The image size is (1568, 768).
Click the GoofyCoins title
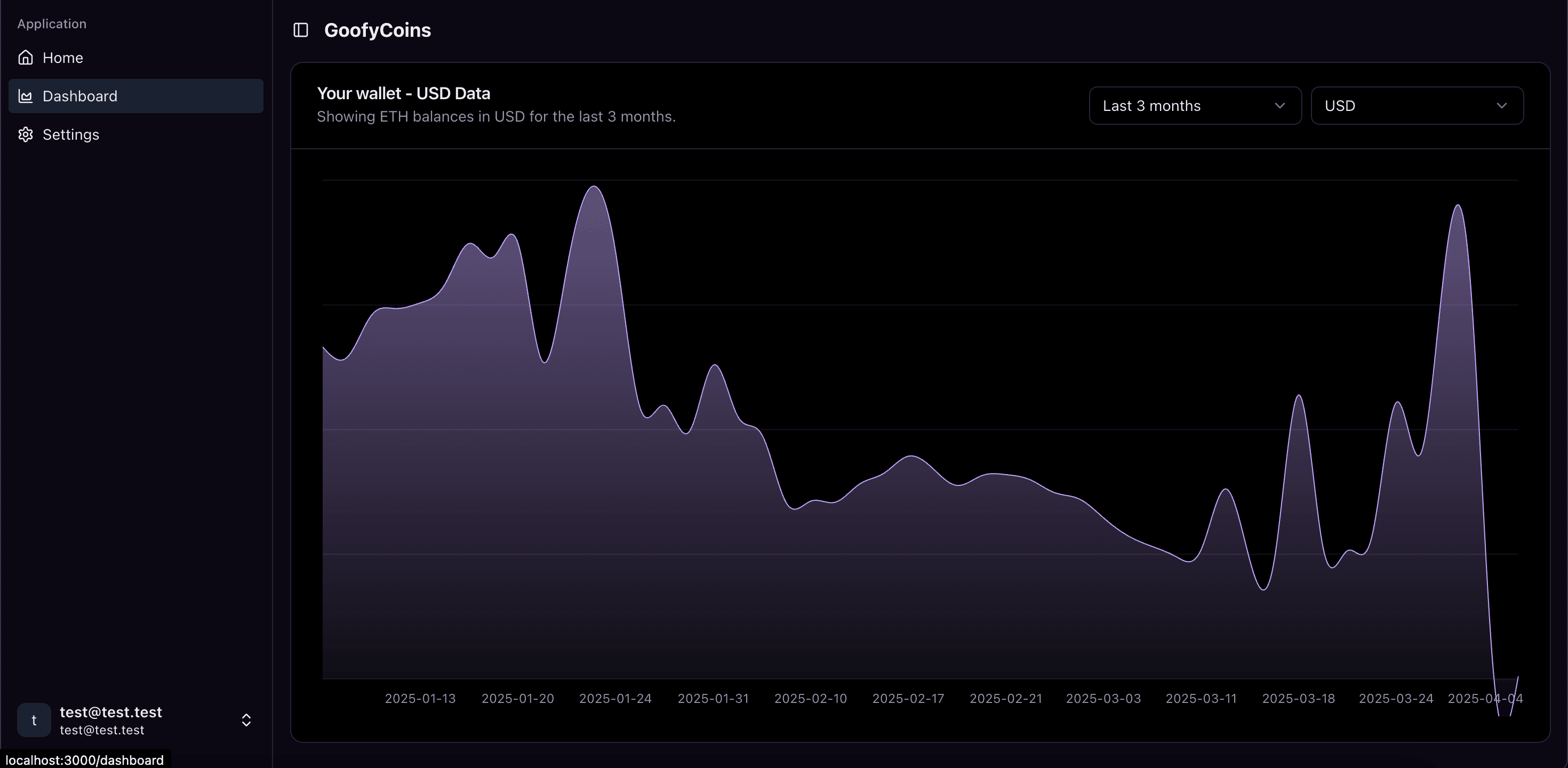pos(378,30)
